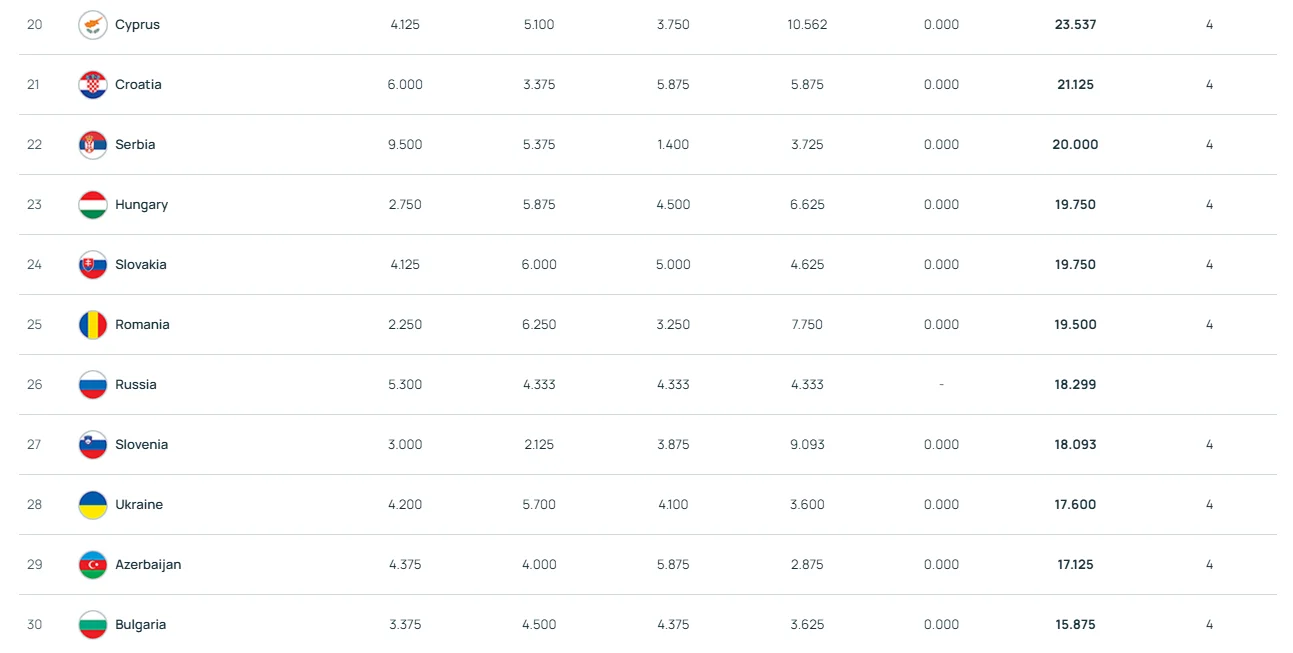
Task: Click the Cyprus flag icon
Action: pyautogui.click(x=93, y=25)
